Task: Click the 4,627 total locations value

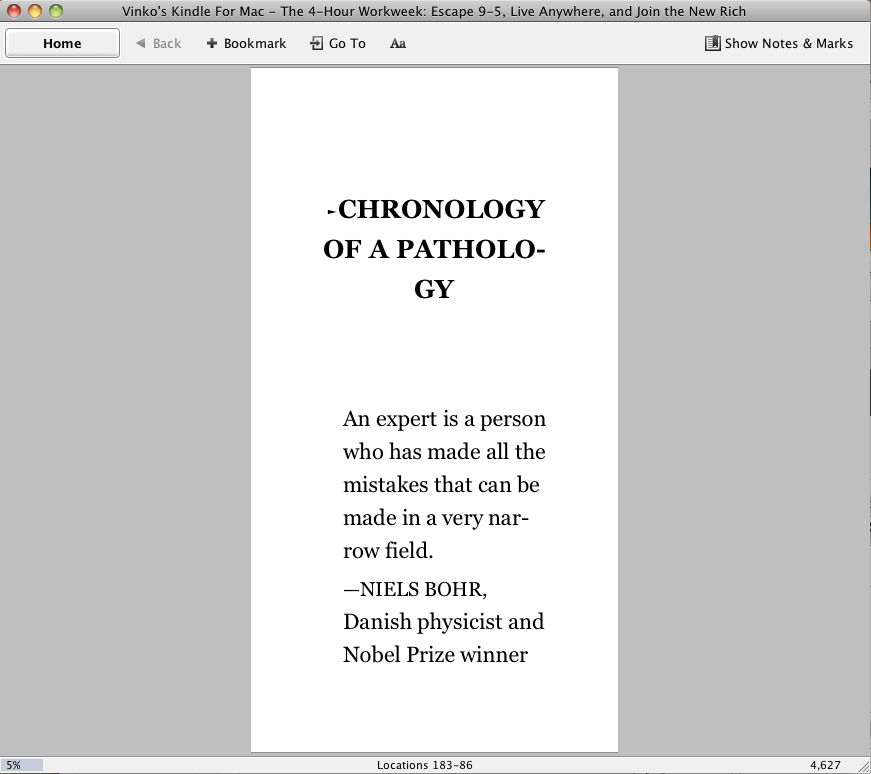Action: [x=825, y=765]
